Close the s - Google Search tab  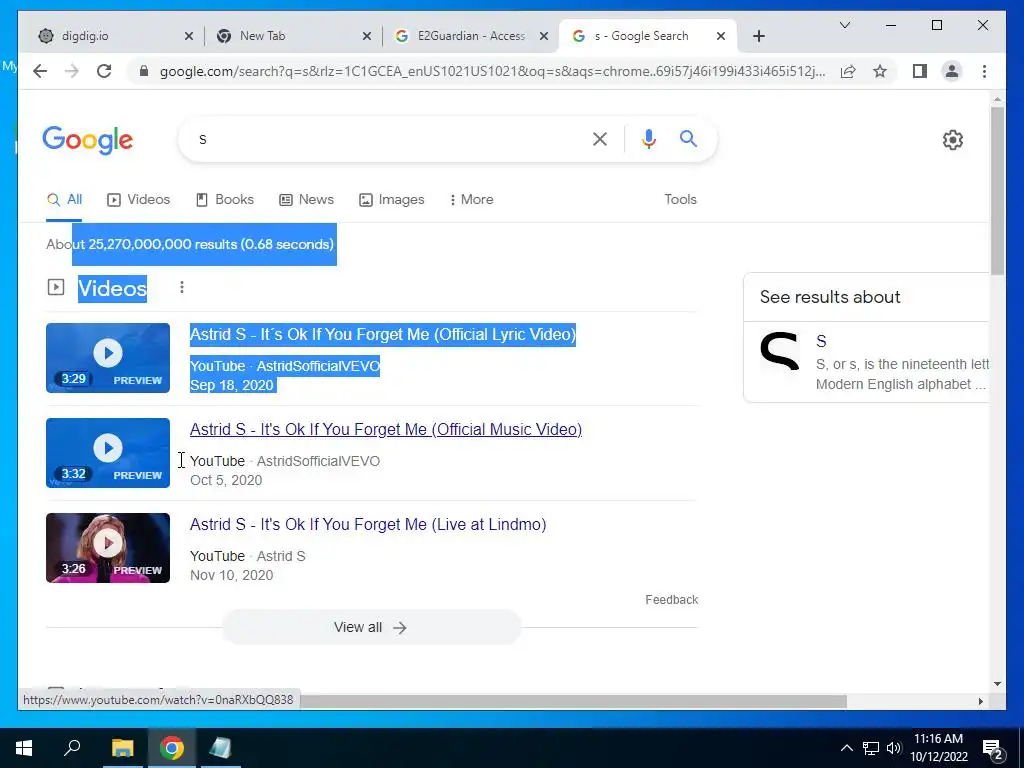point(721,37)
